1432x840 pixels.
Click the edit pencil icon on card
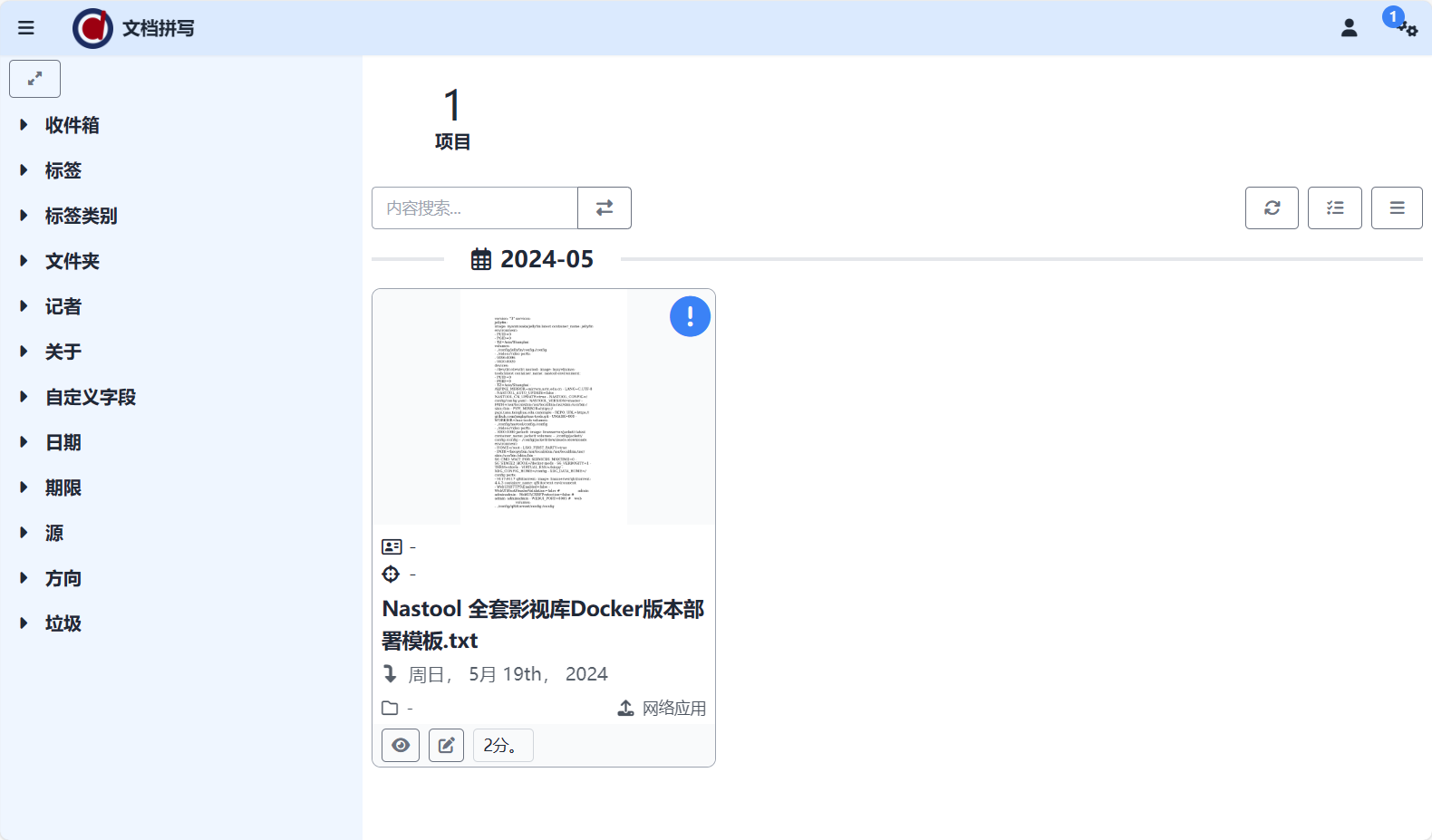[446, 745]
